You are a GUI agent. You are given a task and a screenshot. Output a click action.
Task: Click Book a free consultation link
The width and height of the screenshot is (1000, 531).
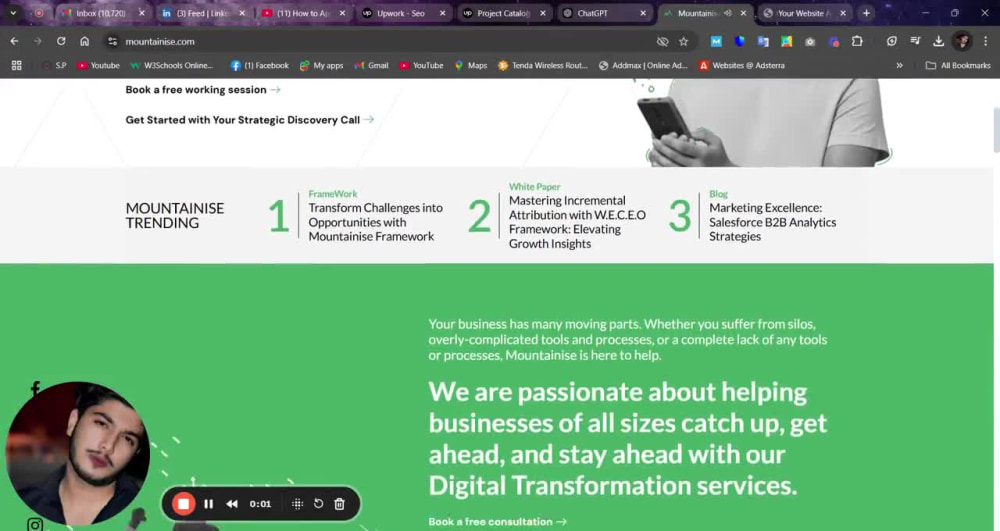[497, 521]
